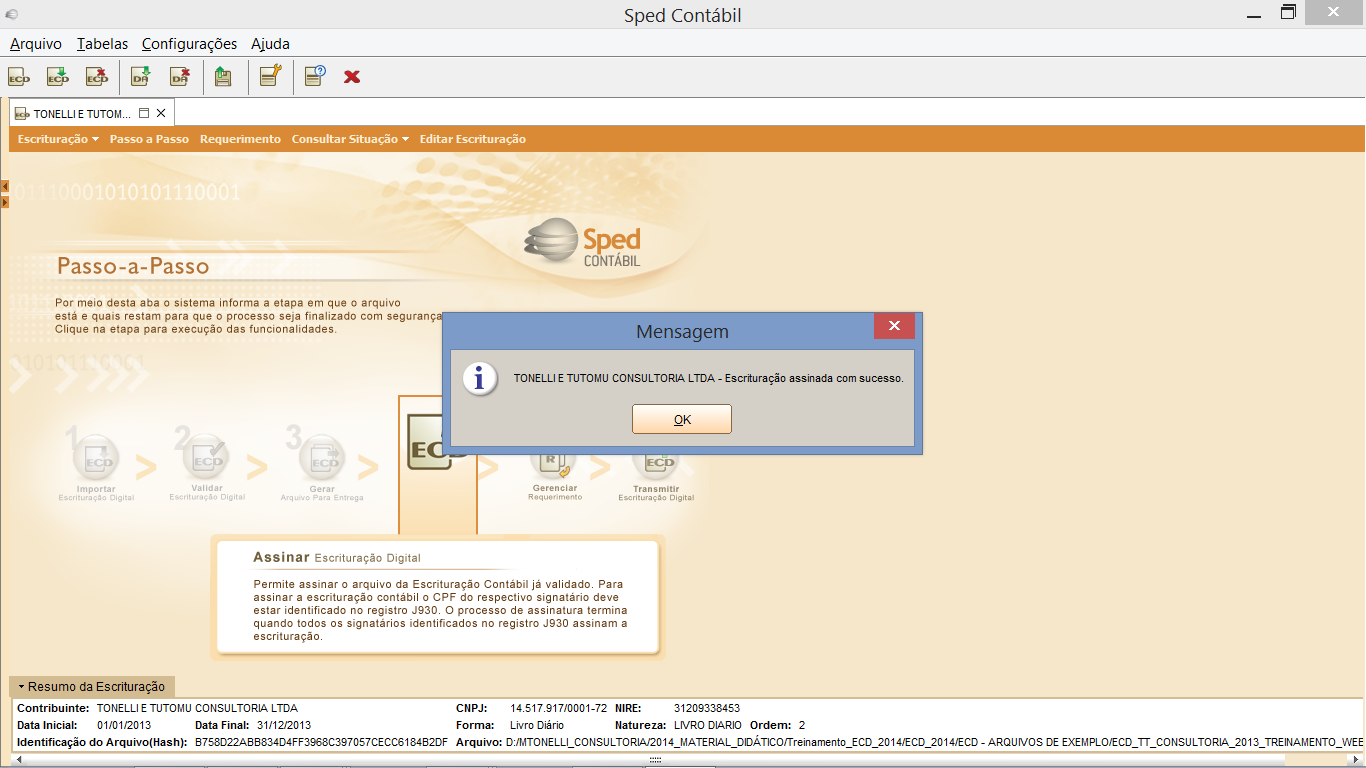Import auxiliary data via DA green arrow icon
This screenshot has height=768, width=1366.
click(141, 76)
